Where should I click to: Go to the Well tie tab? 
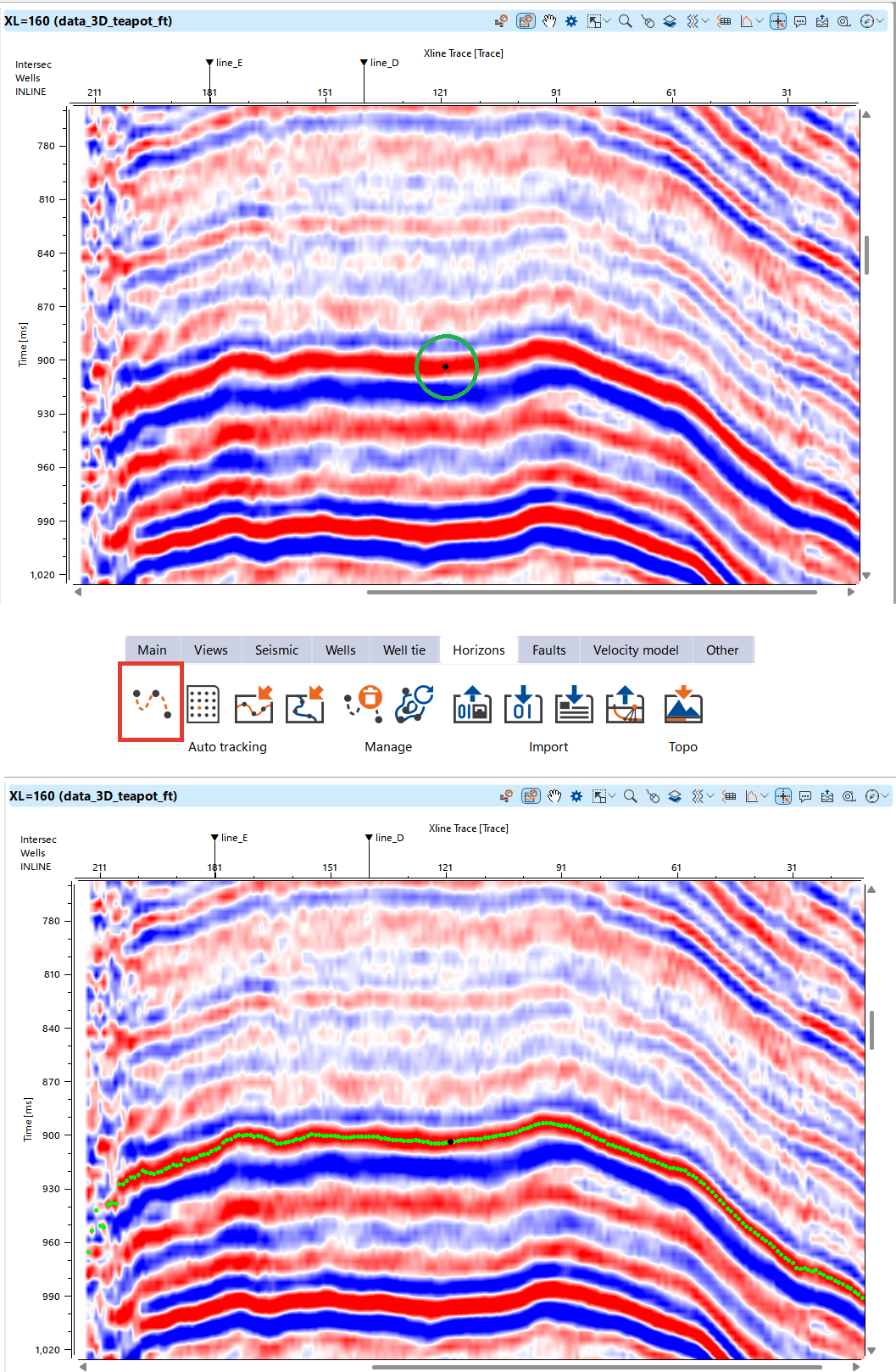coord(403,650)
